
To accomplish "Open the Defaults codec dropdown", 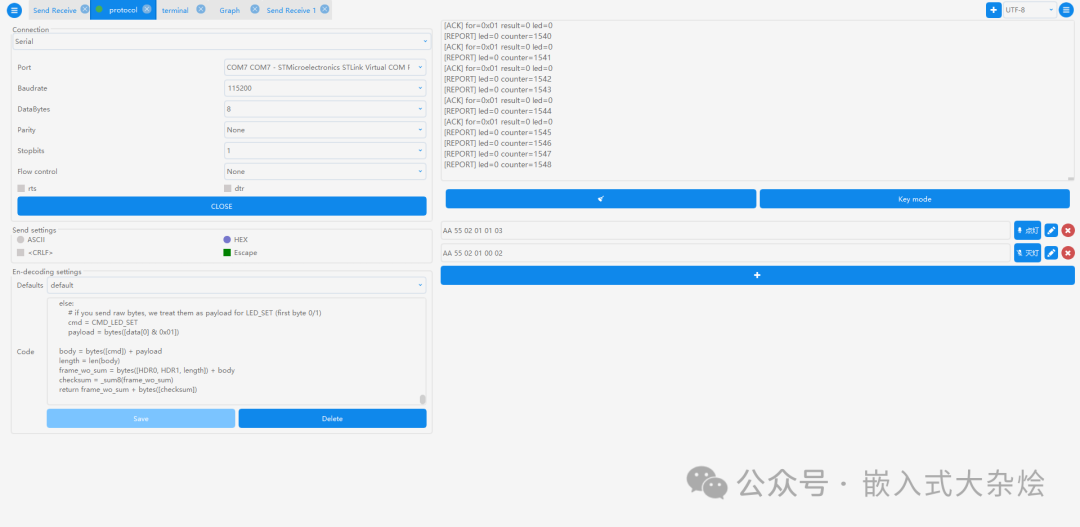I will click(237, 285).
